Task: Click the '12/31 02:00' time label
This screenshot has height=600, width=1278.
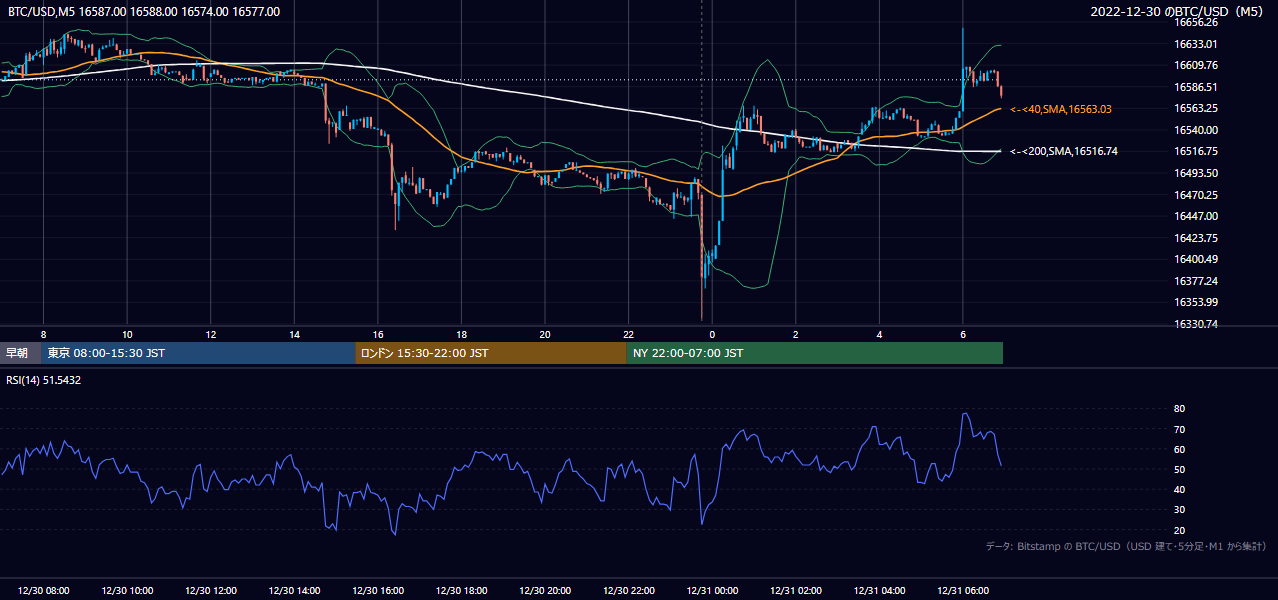Action: 795,591
